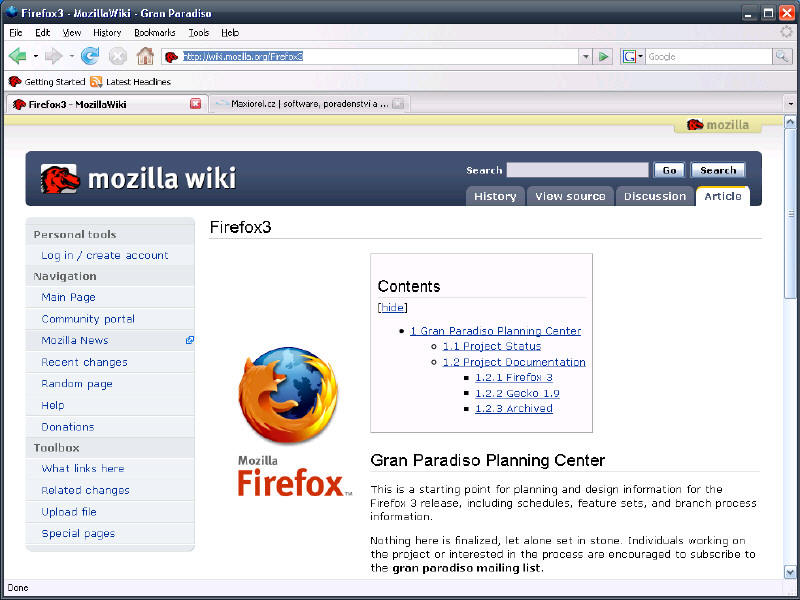Open the Mozilla News link

74,340
